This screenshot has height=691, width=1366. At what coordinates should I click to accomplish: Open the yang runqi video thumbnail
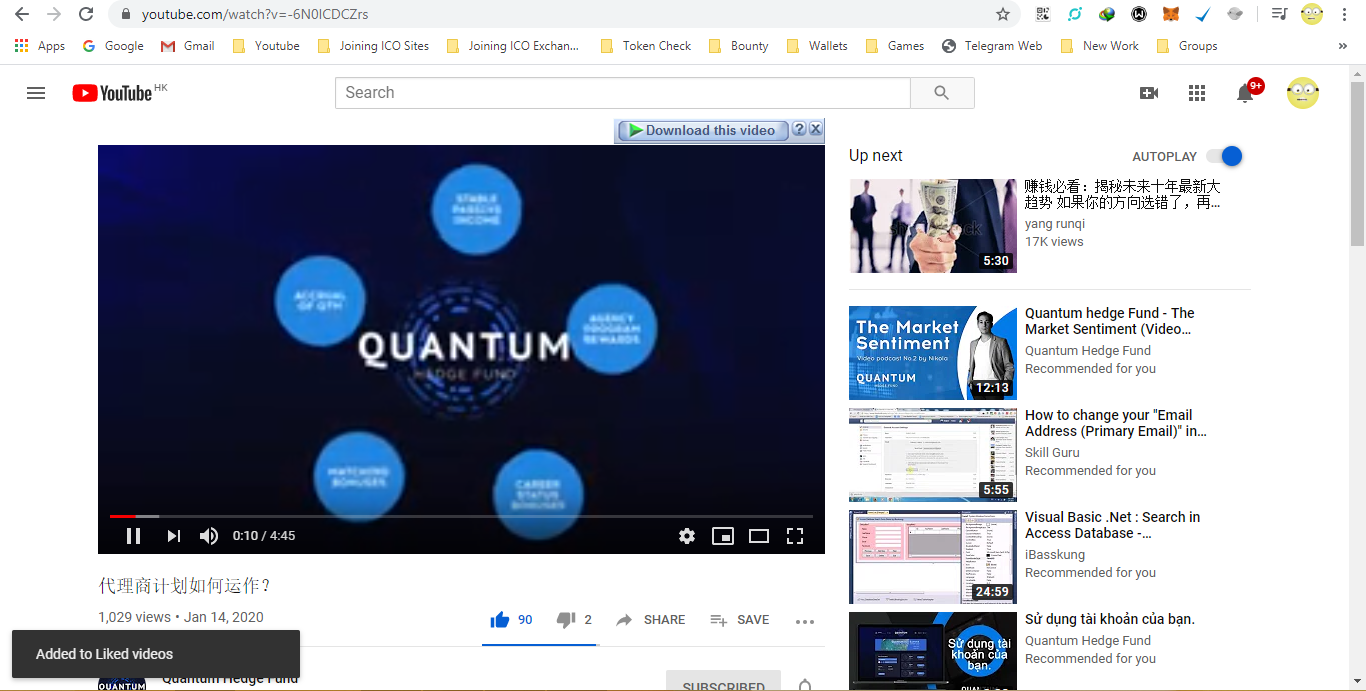tap(933, 226)
